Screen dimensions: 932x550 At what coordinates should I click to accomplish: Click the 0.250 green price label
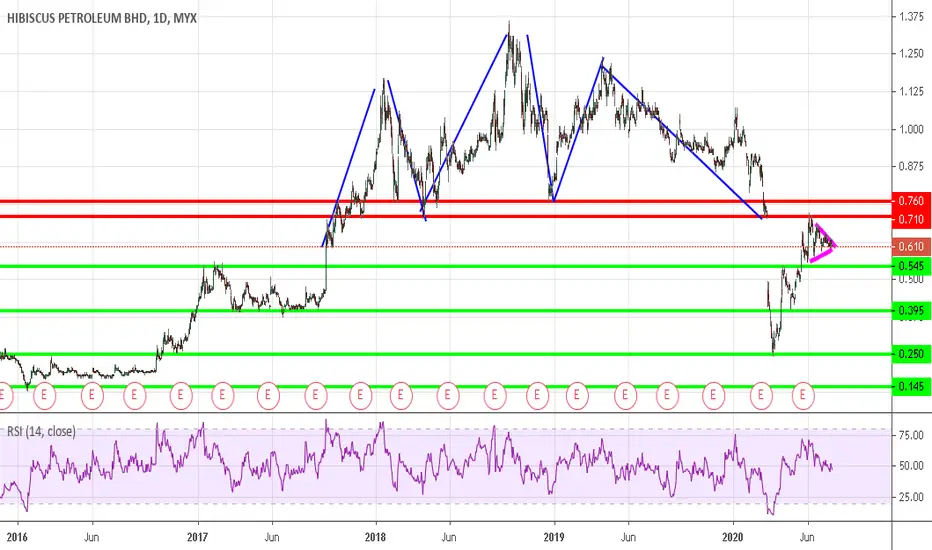point(911,354)
